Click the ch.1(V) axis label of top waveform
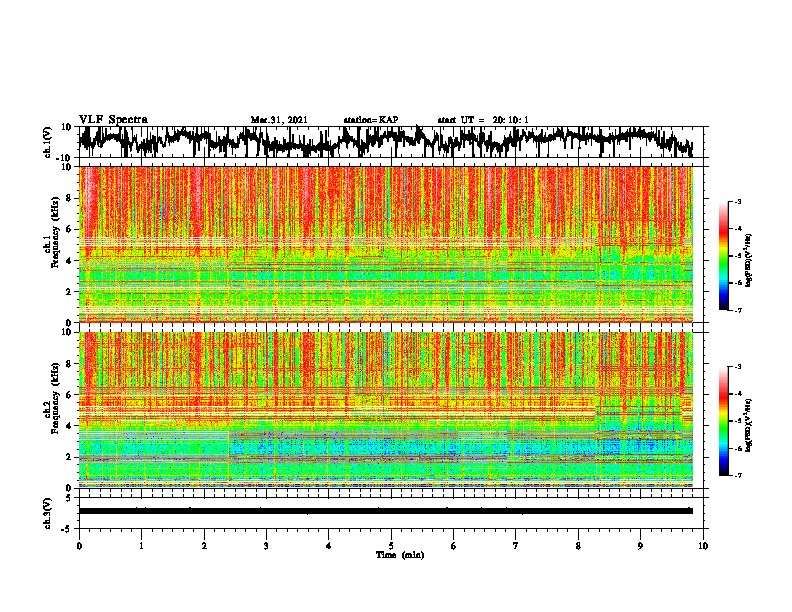The width and height of the screenshot is (792, 612). point(48,142)
